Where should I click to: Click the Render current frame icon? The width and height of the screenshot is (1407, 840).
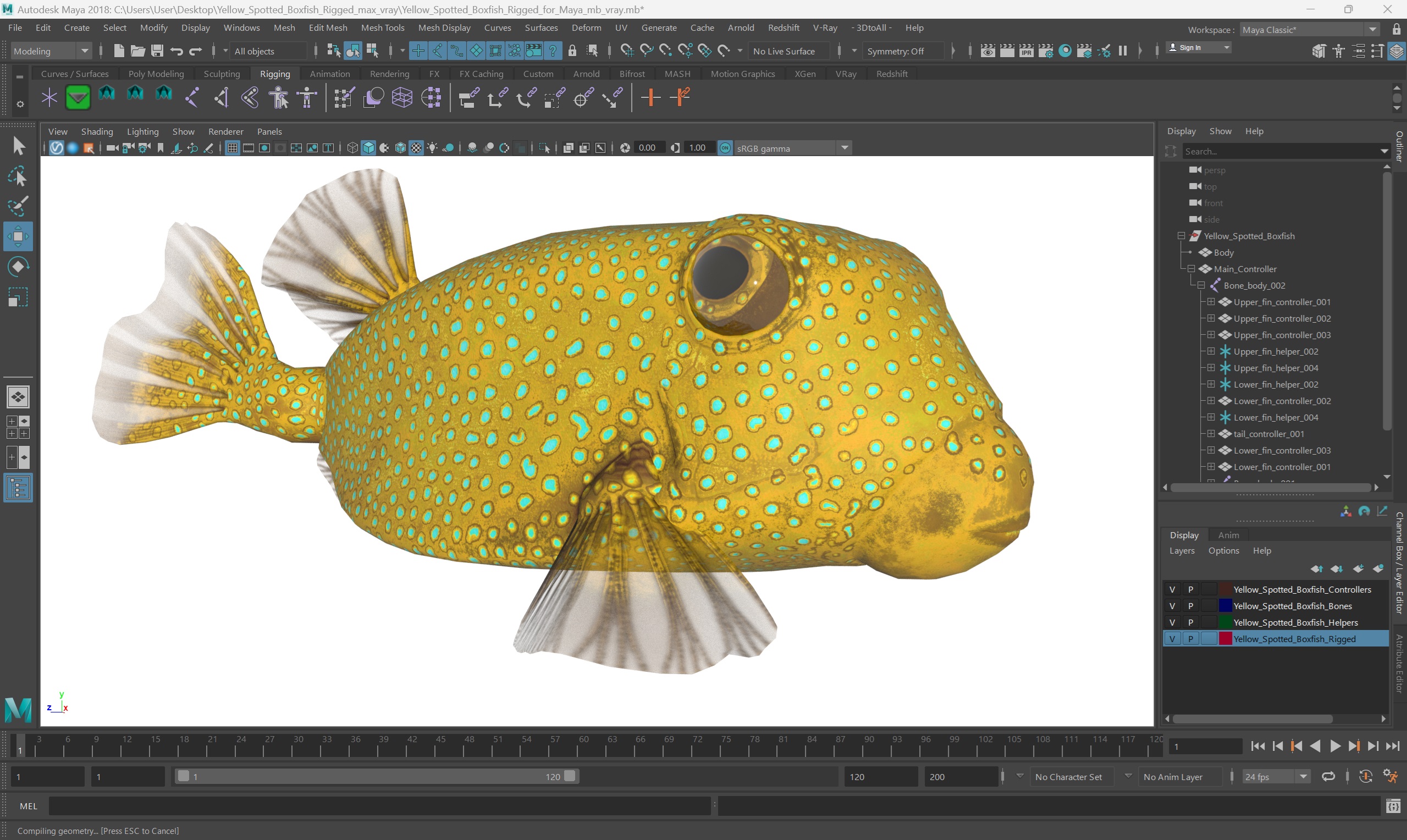tap(1007, 51)
